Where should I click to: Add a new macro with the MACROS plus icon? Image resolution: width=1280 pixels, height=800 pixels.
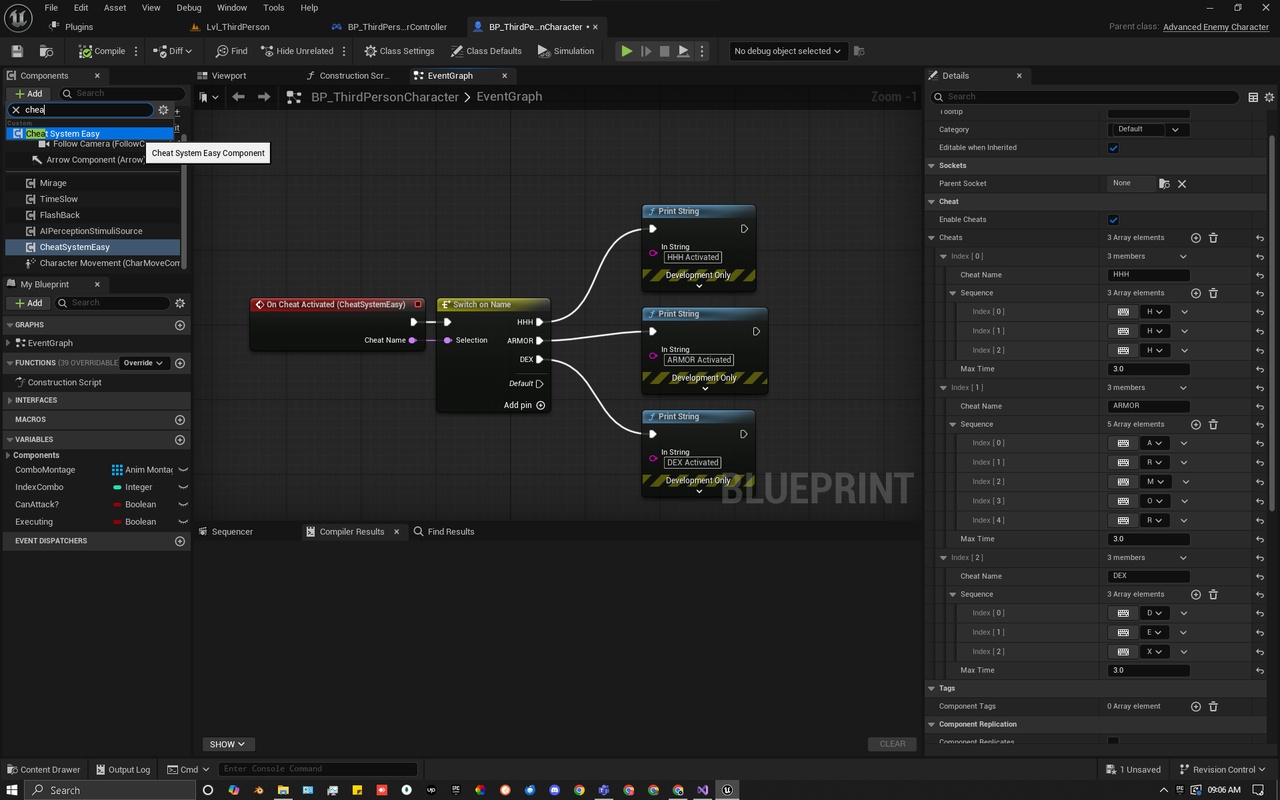[x=180, y=420]
